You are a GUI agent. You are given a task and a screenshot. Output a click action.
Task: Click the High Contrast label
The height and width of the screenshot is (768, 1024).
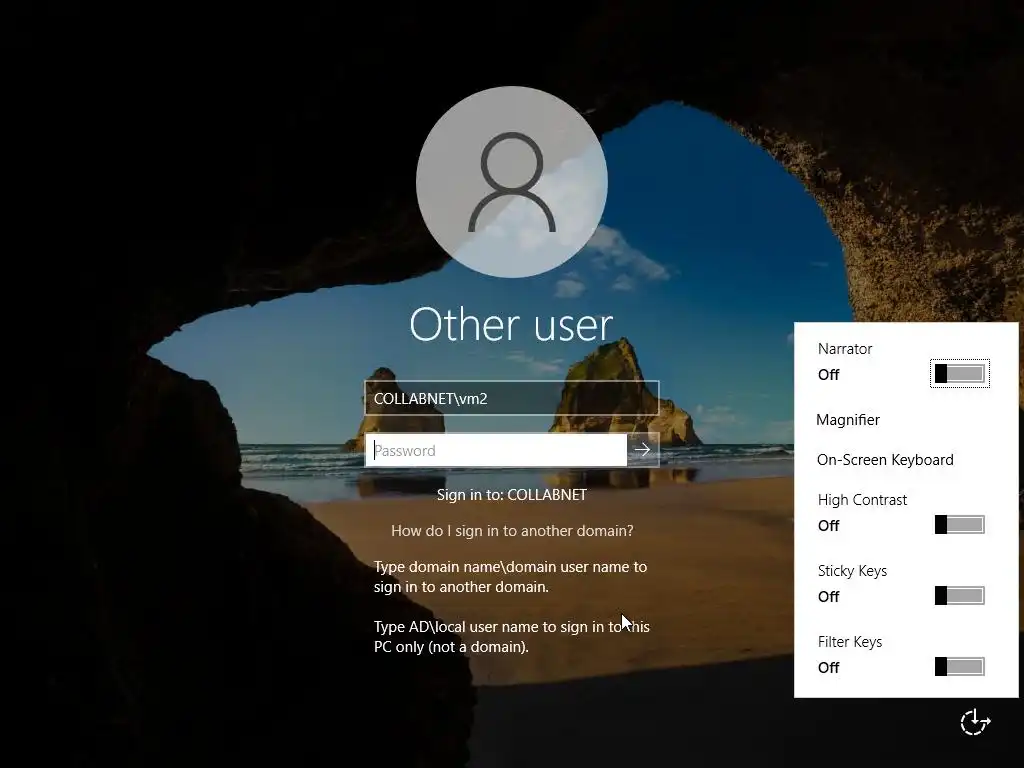862,500
